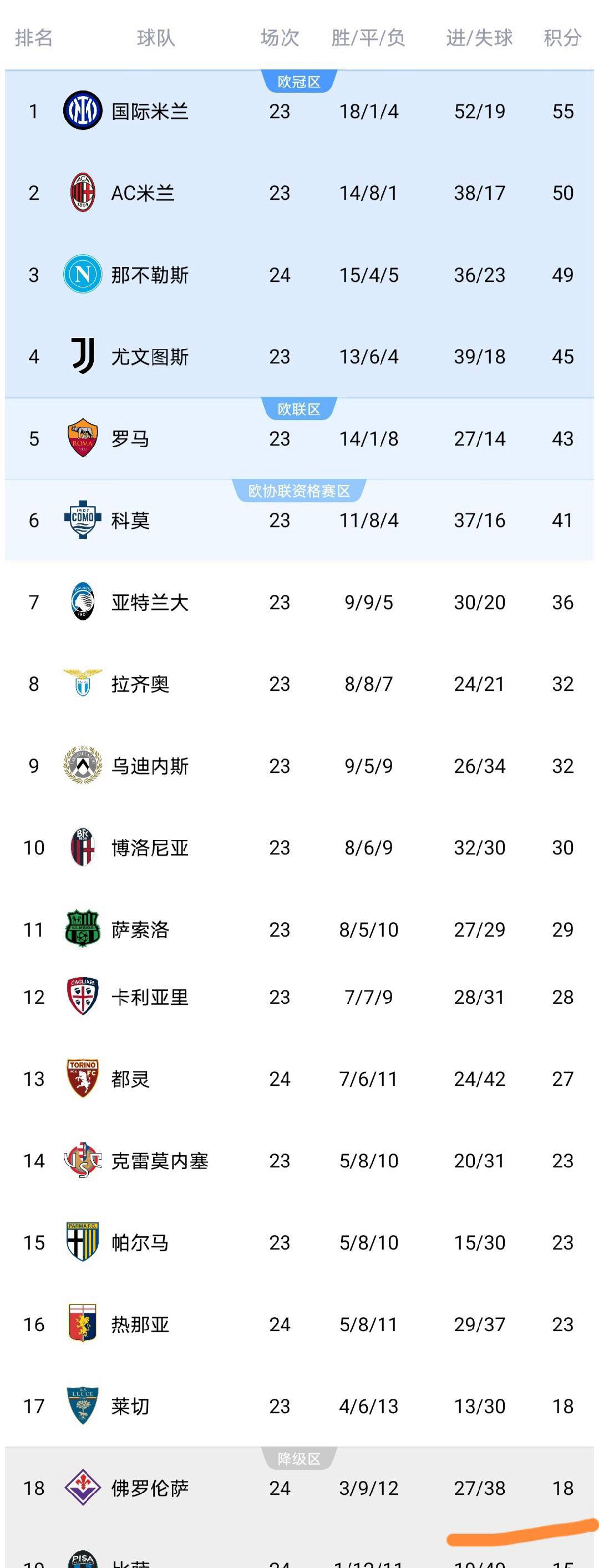This screenshot has width=599, height=1568.
Task: Click the AC Milan club crest
Action: [84, 193]
